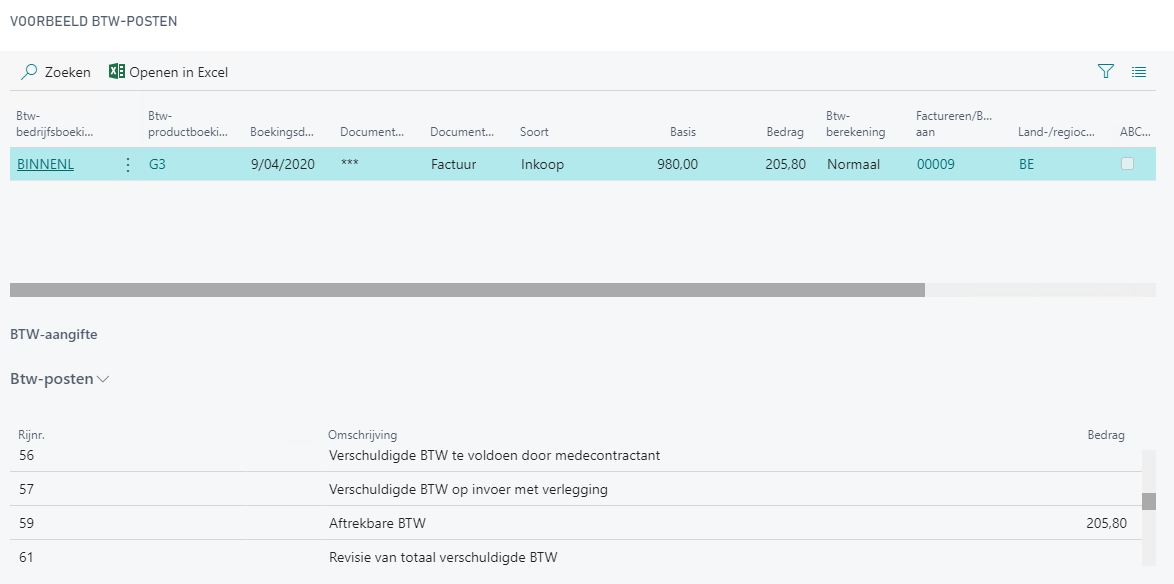The image size is (1174, 584).
Task: Click vertical scrollbar thumb in BTW-aangifte list
Action: point(1148,501)
